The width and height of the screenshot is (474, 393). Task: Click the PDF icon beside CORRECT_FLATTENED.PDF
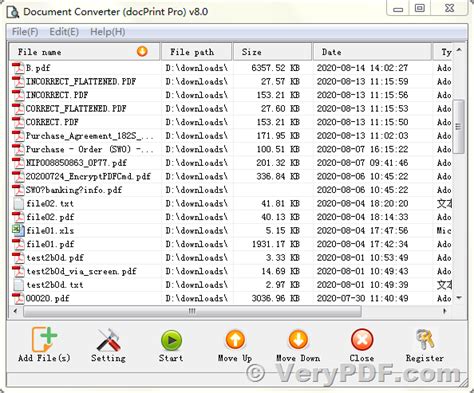click(x=18, y=108)
